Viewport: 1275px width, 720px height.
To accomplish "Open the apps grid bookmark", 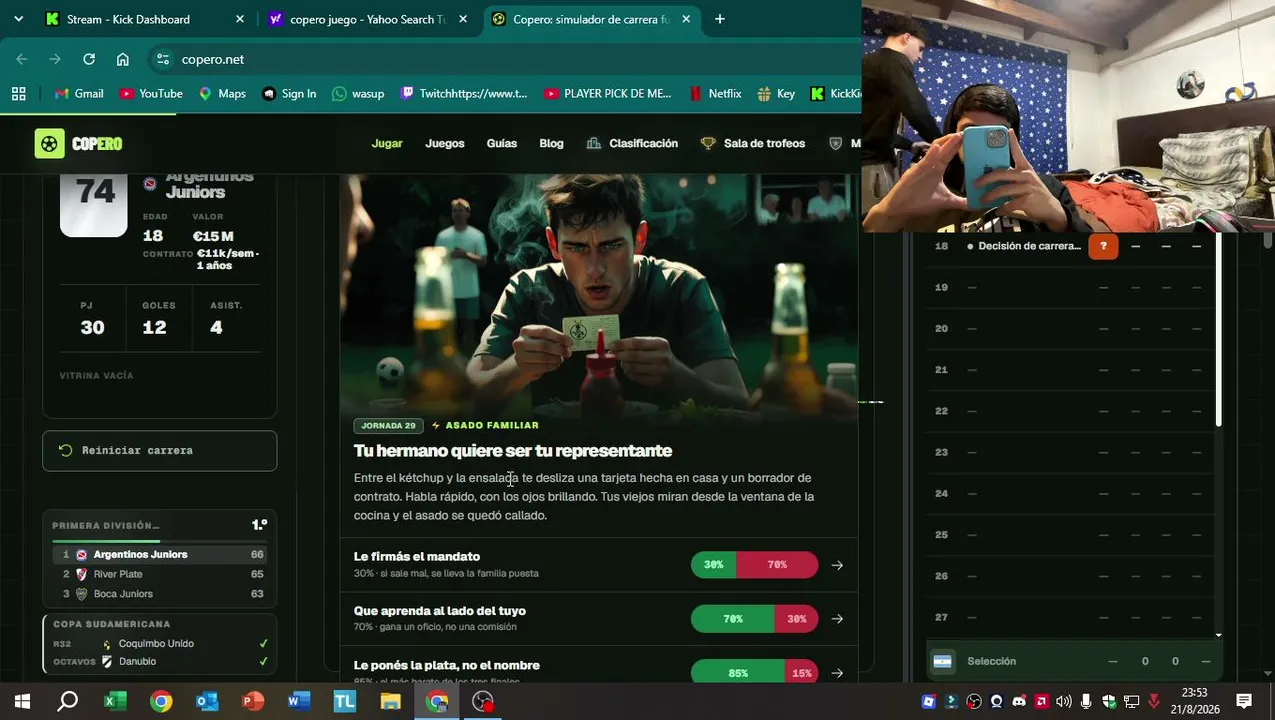I will point(18,93).
